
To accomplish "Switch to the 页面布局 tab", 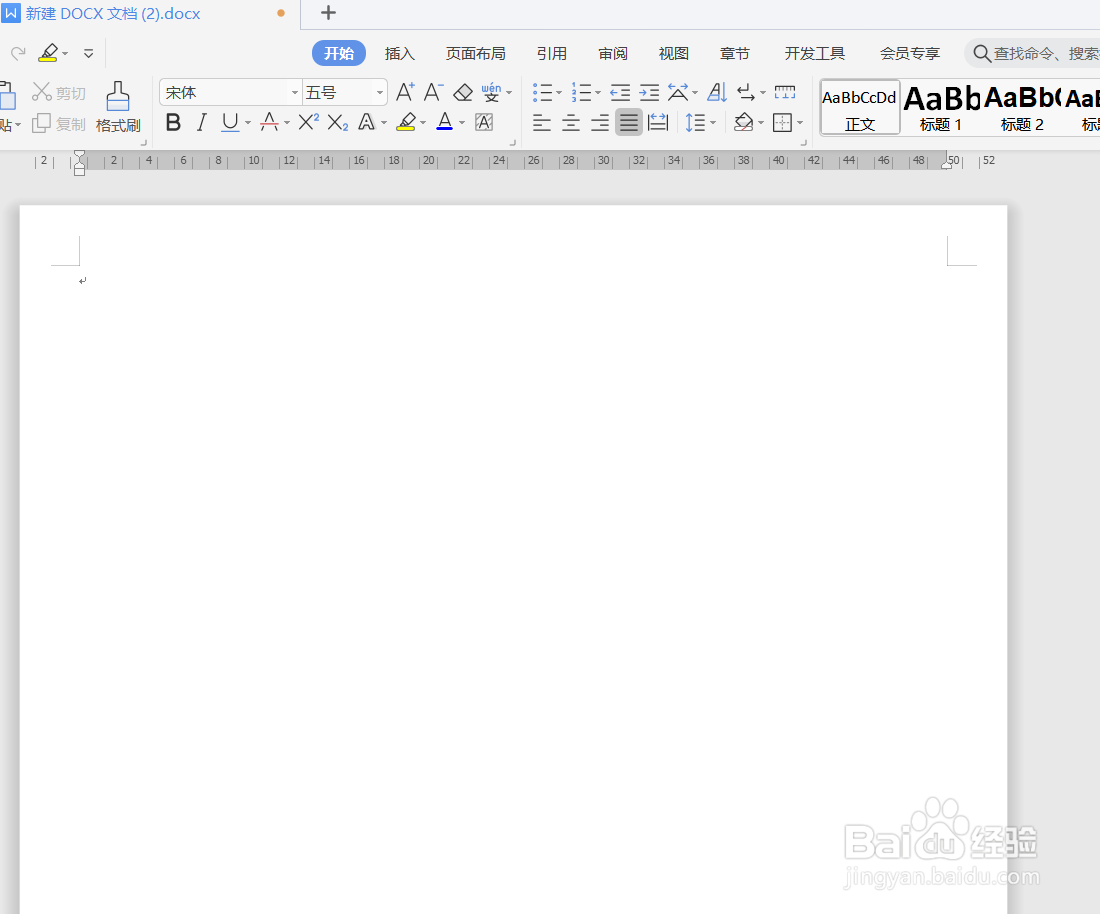I will pyautogui.click(x=476, y=53).
